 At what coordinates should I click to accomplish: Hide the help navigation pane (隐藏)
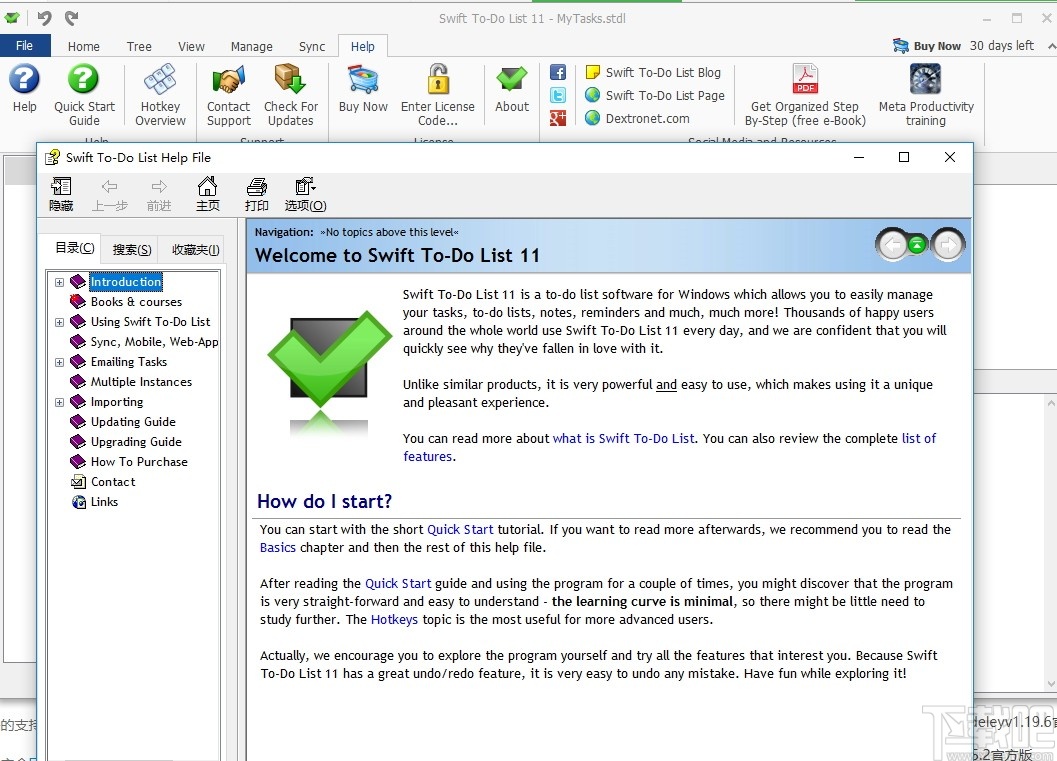(61, 194)
